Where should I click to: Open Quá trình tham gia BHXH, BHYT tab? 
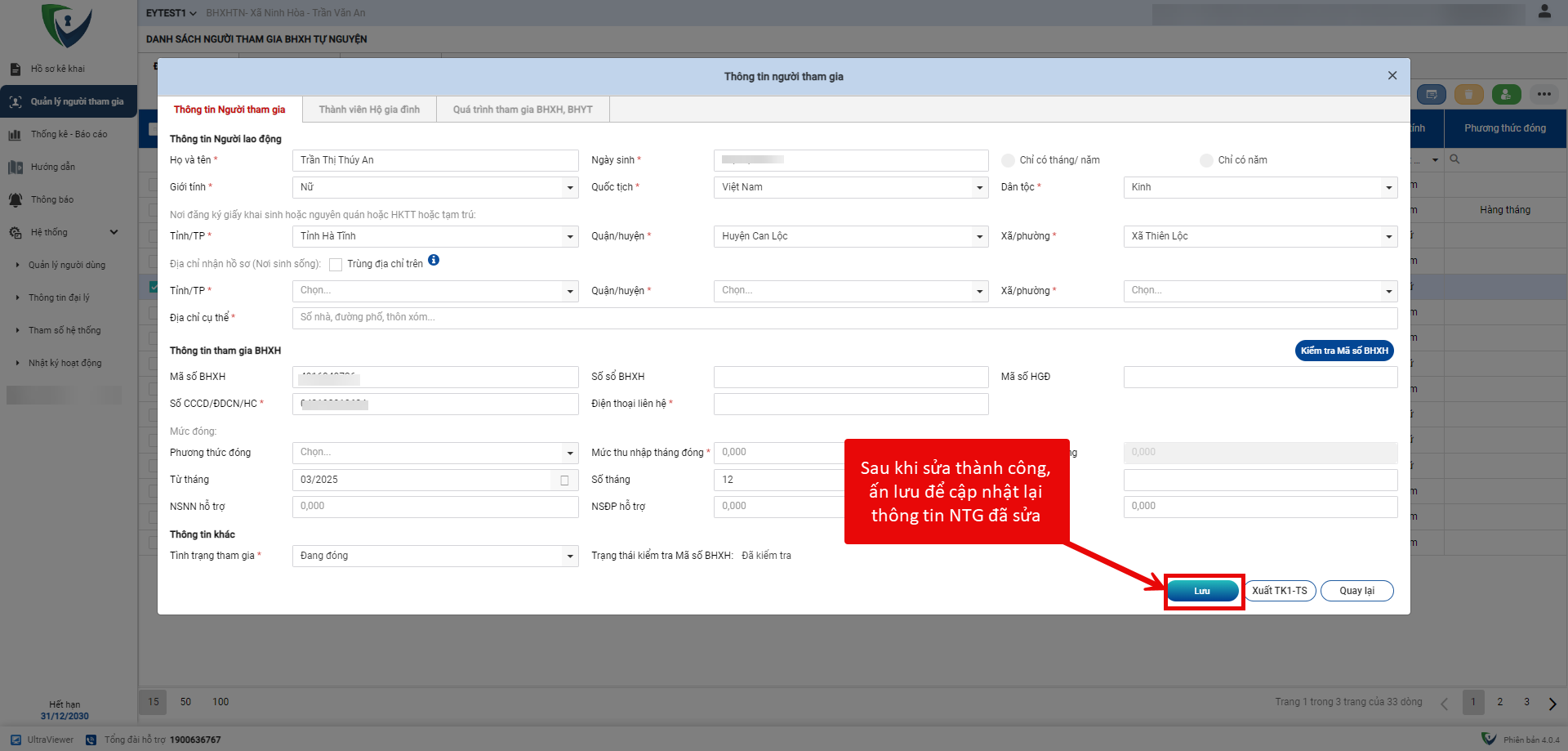pyautogui.click(x=523, y=110)
